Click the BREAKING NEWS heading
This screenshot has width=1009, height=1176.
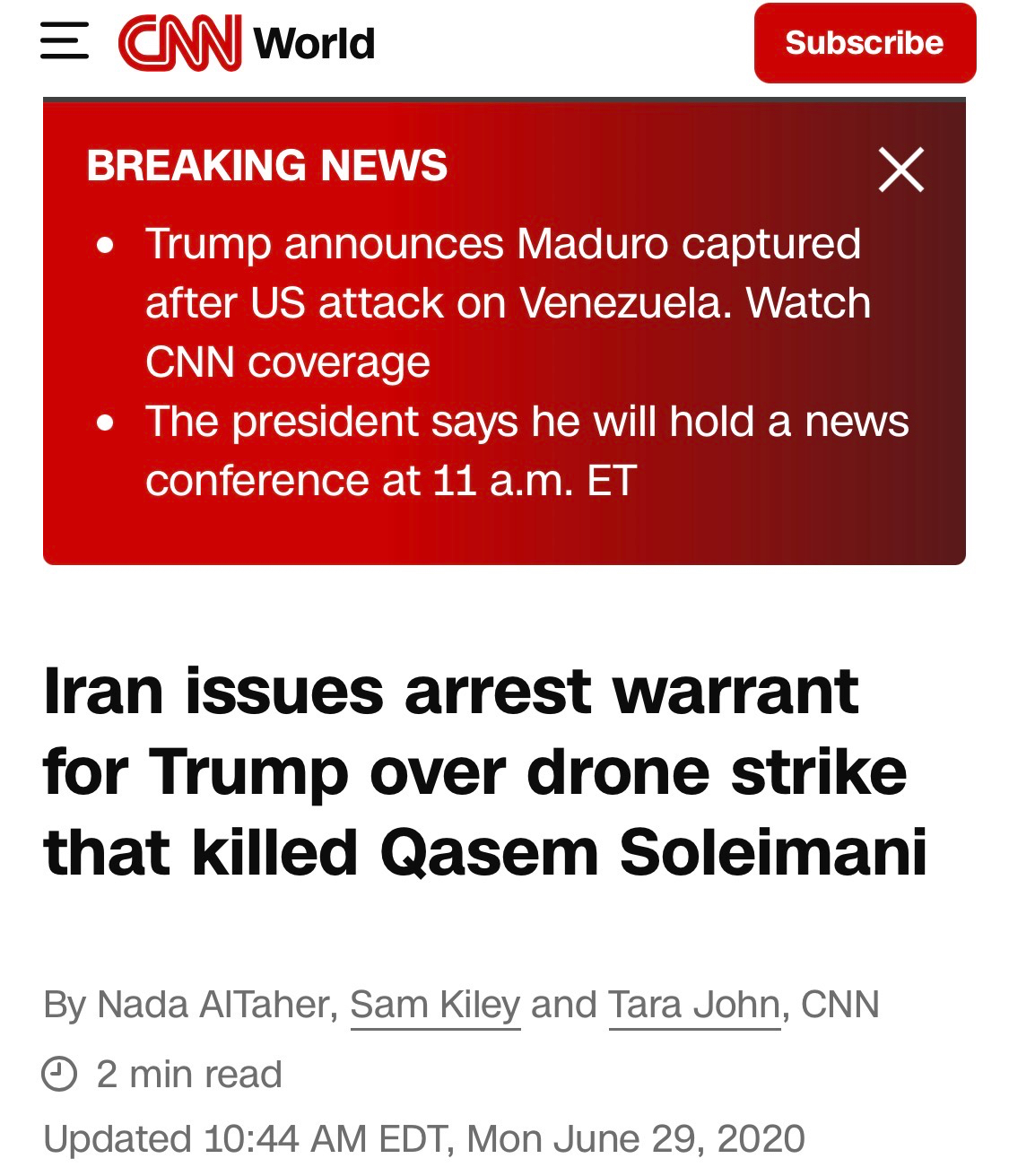267,166
